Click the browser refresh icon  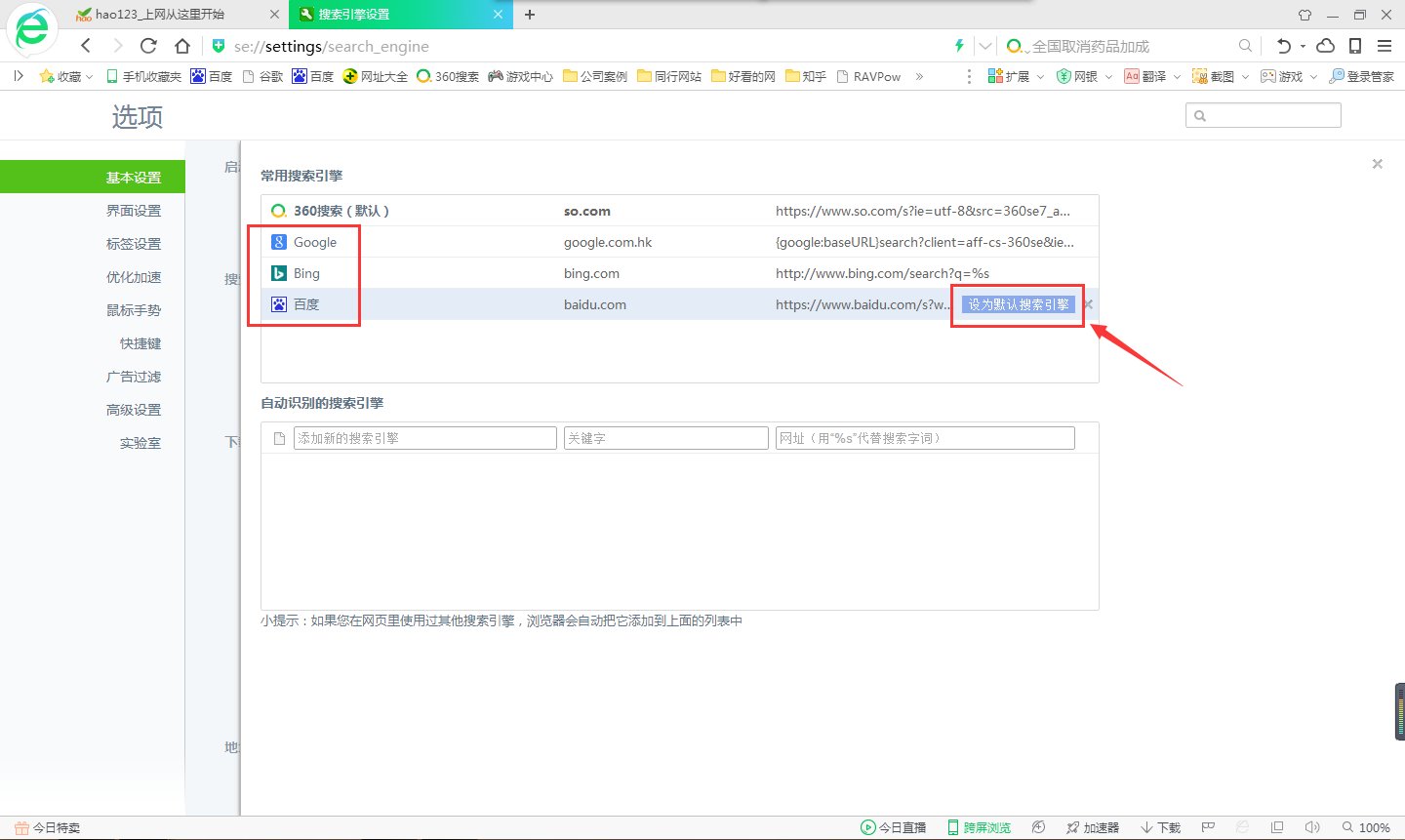tap(148, 46)
